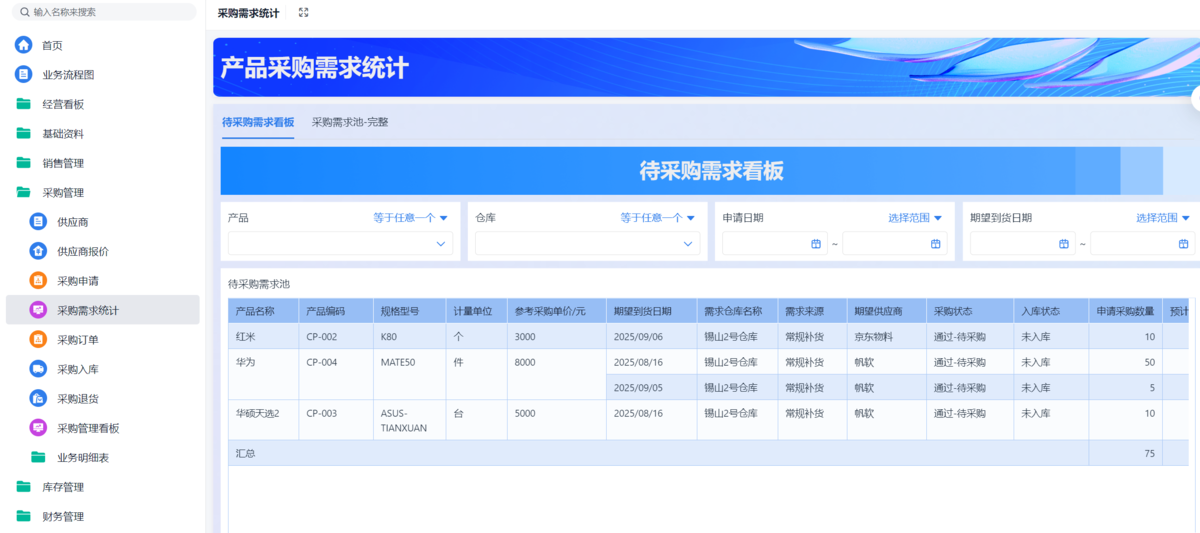The image size is (1200, 533).
Task: Click the 财务管理 folder icon
Action: [23, 516]
